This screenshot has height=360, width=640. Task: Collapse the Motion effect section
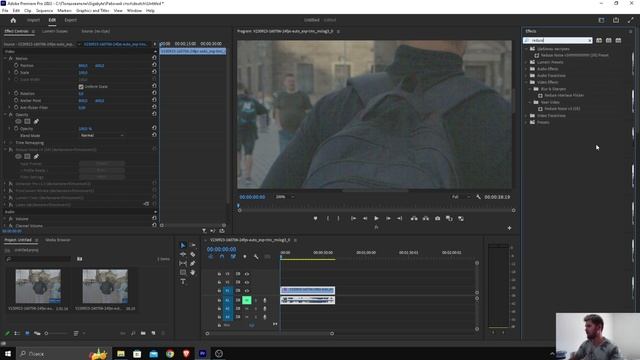[x=6, y=58]
